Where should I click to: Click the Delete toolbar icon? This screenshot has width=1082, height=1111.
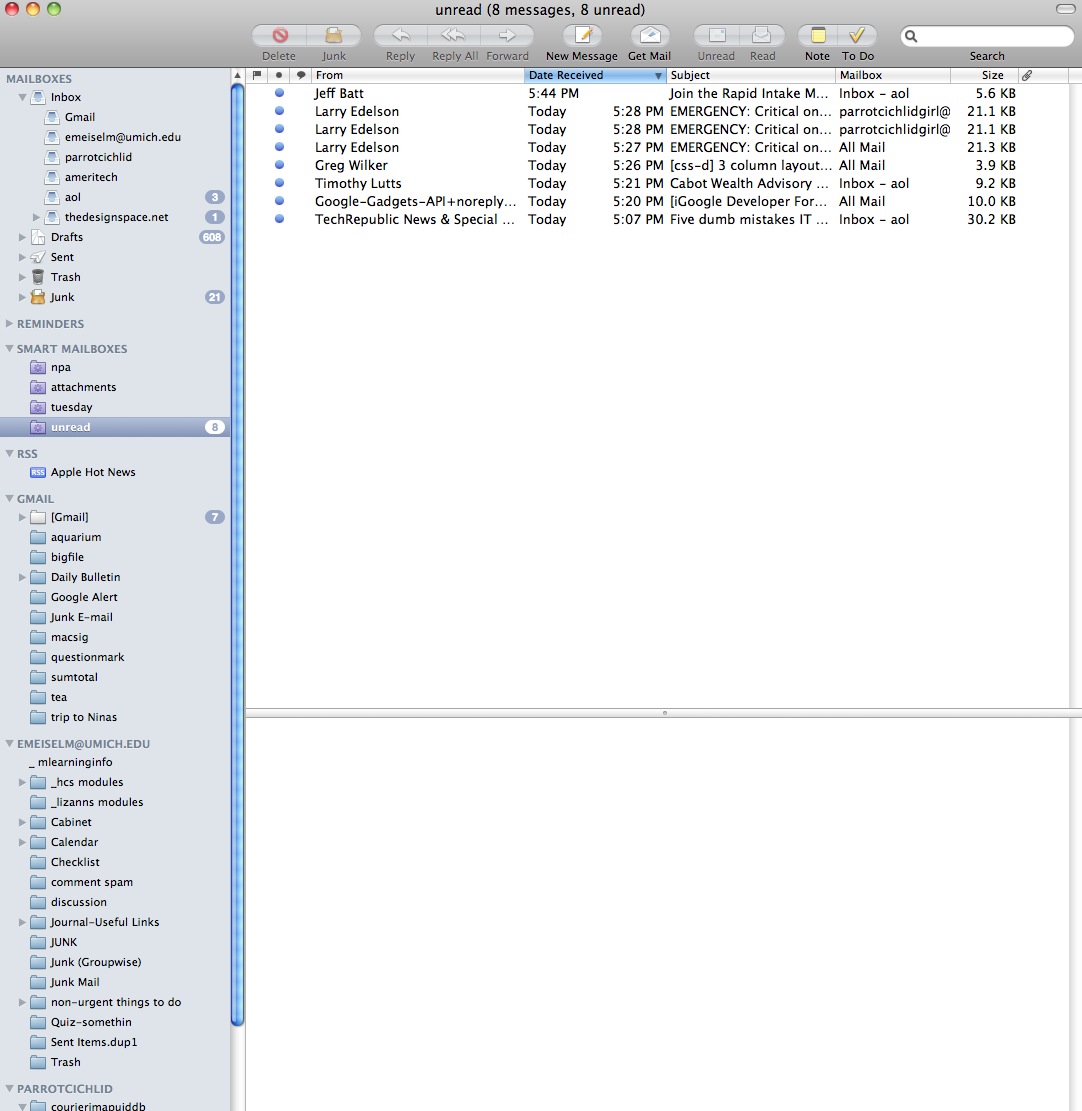click(279, 36)
